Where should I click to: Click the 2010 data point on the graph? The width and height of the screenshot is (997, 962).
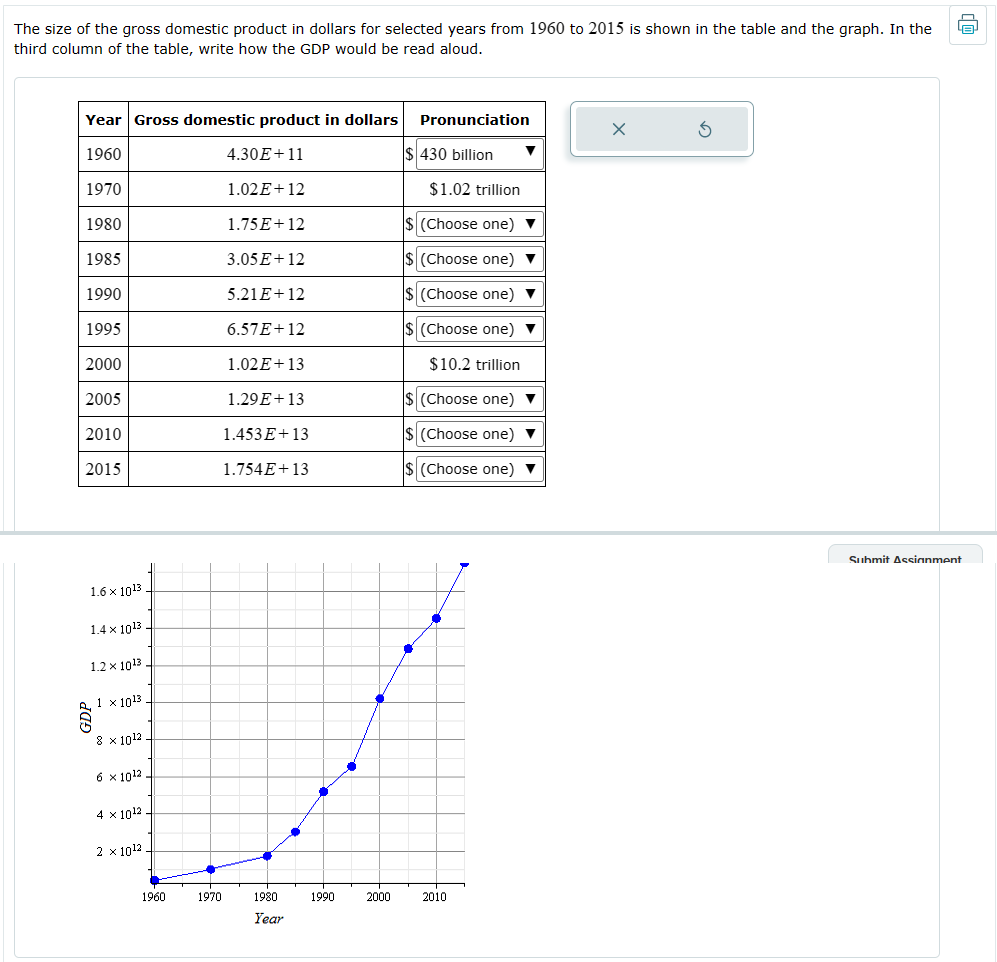[x=436, y=618]
